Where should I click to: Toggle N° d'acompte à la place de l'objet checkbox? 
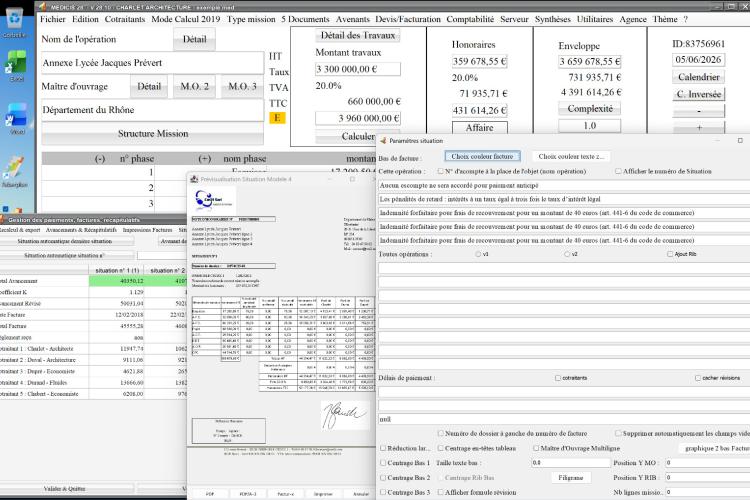(x=441, y=171)
